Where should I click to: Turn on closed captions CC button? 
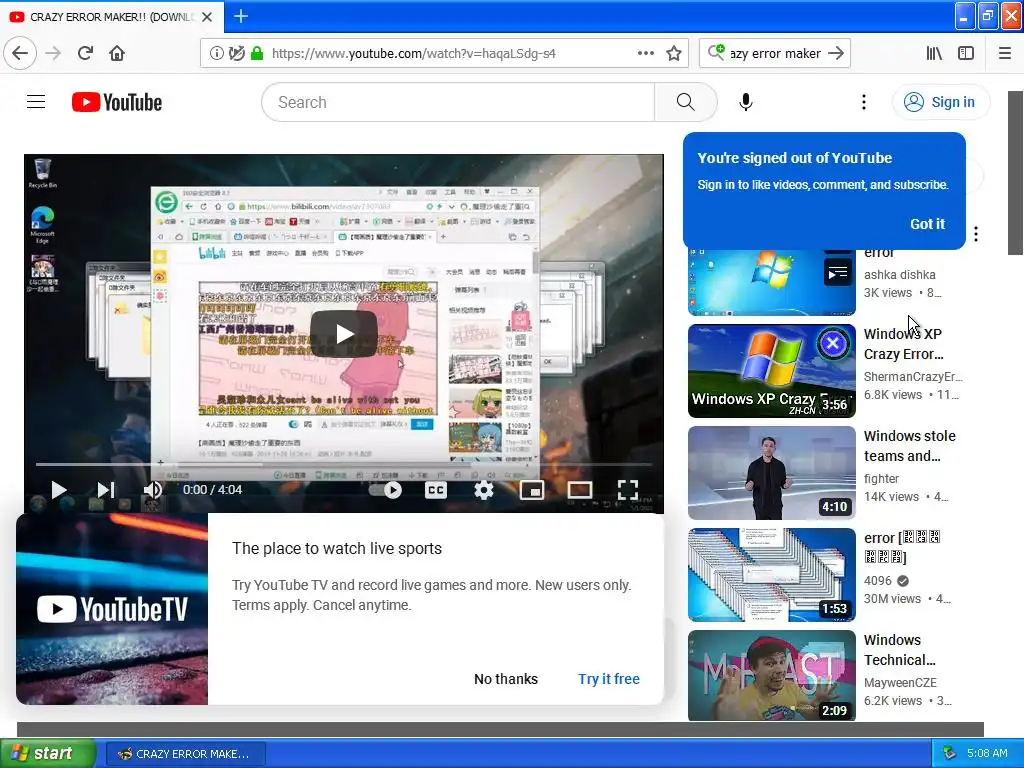pos(436,490)
